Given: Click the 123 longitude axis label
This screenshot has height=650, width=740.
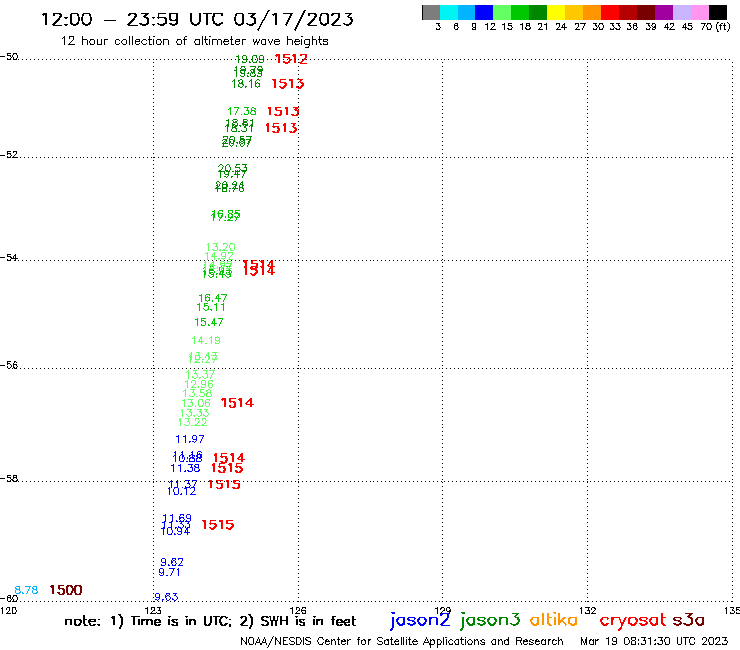Looking at the screenshot, I should [153, 610].
